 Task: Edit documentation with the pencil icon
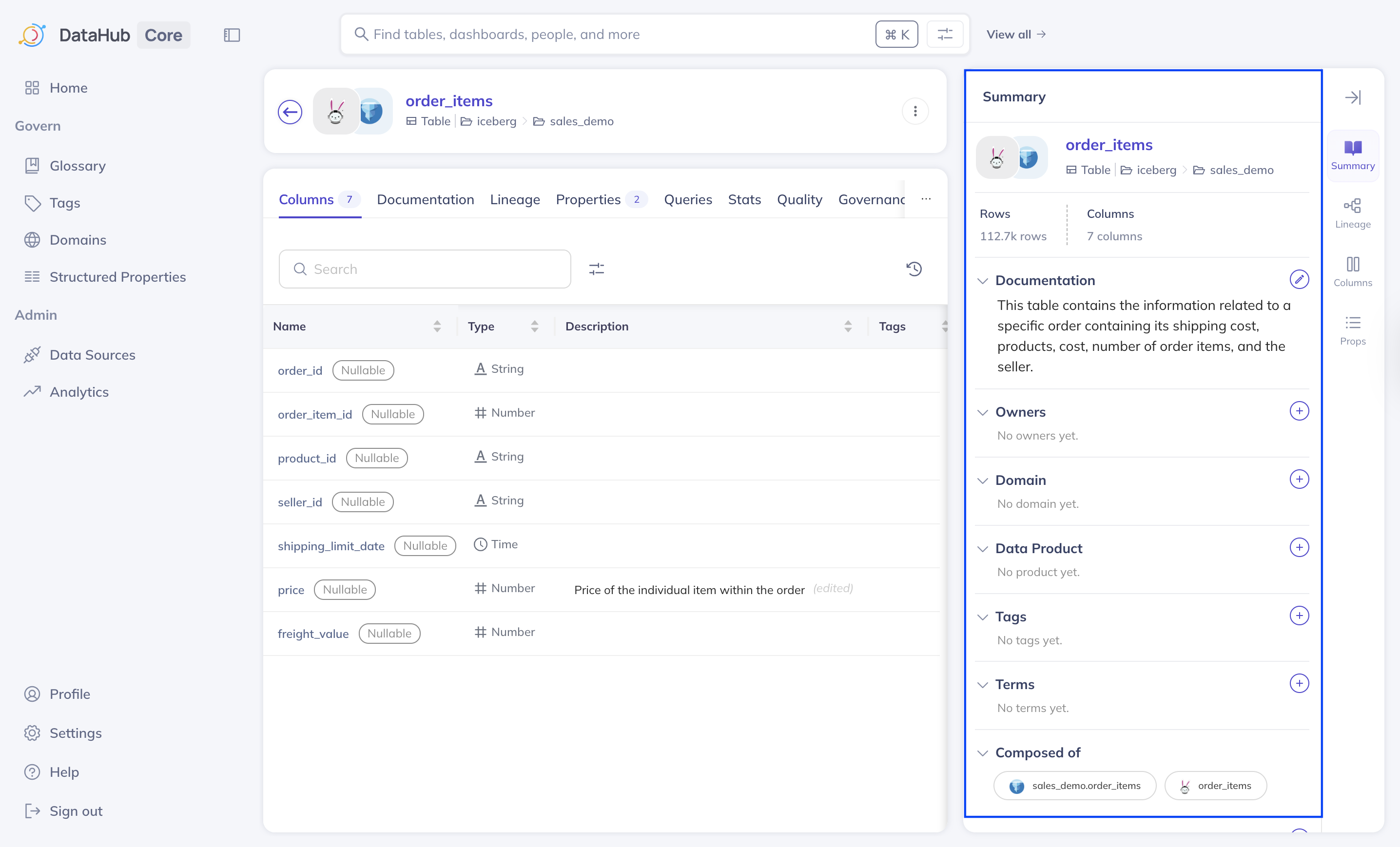tap(1299, 280)
